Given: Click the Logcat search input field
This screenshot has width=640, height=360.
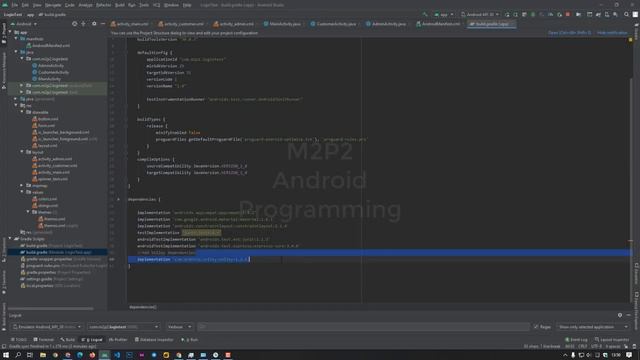Looking at the screenshot, I should coord(363,327).
